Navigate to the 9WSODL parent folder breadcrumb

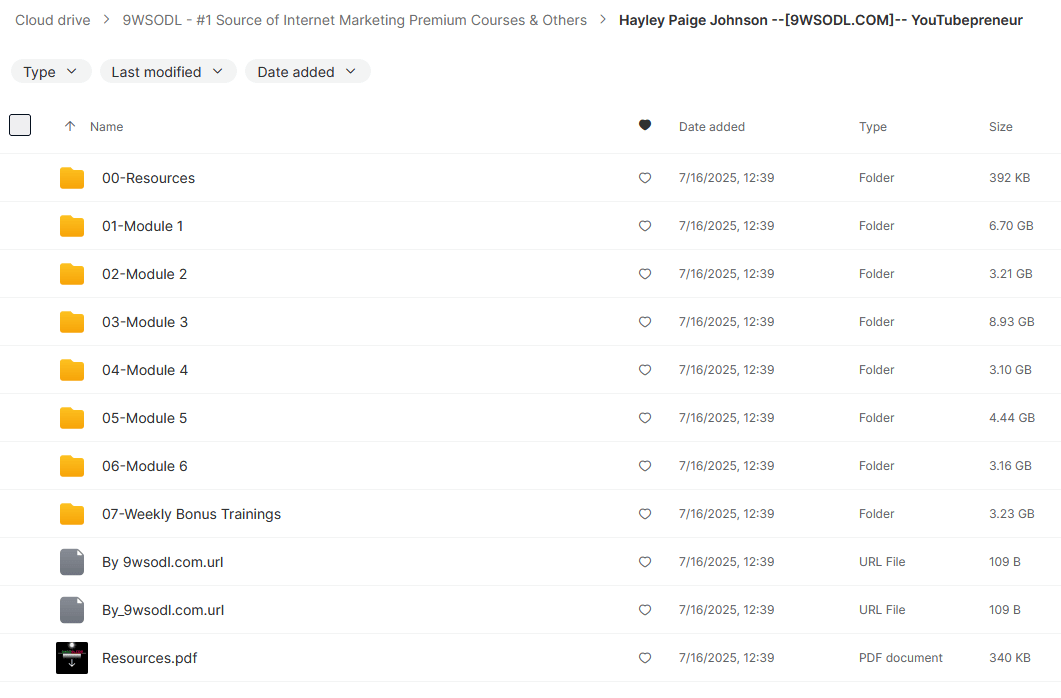click(x=354, y=20)
